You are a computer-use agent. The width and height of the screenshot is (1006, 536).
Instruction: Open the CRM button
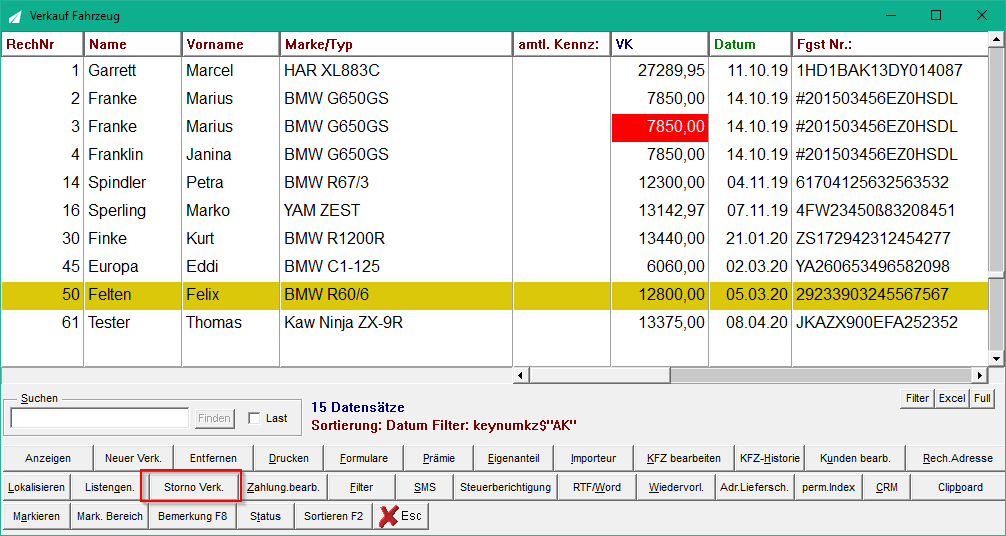point(887,487)
